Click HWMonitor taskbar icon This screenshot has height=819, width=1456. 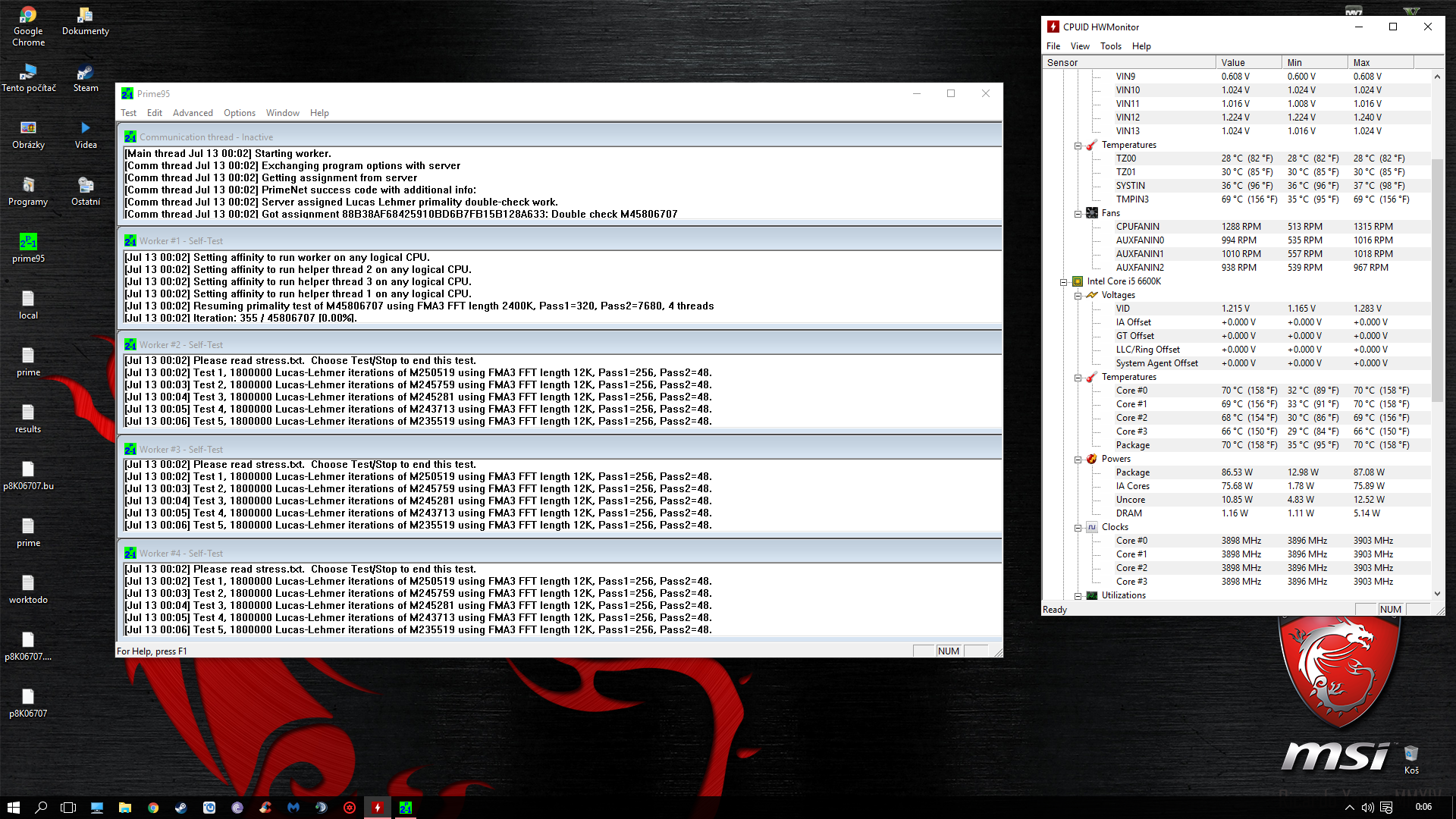[377, 808]
